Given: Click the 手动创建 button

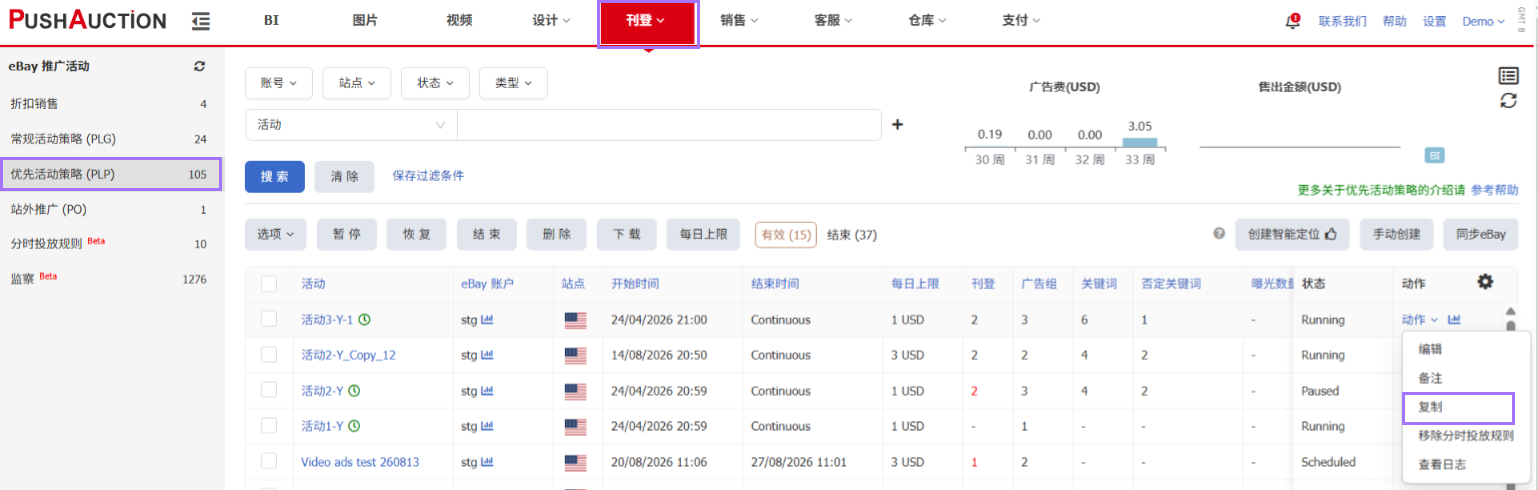Looking at the screenshot, I should 1396,234.
